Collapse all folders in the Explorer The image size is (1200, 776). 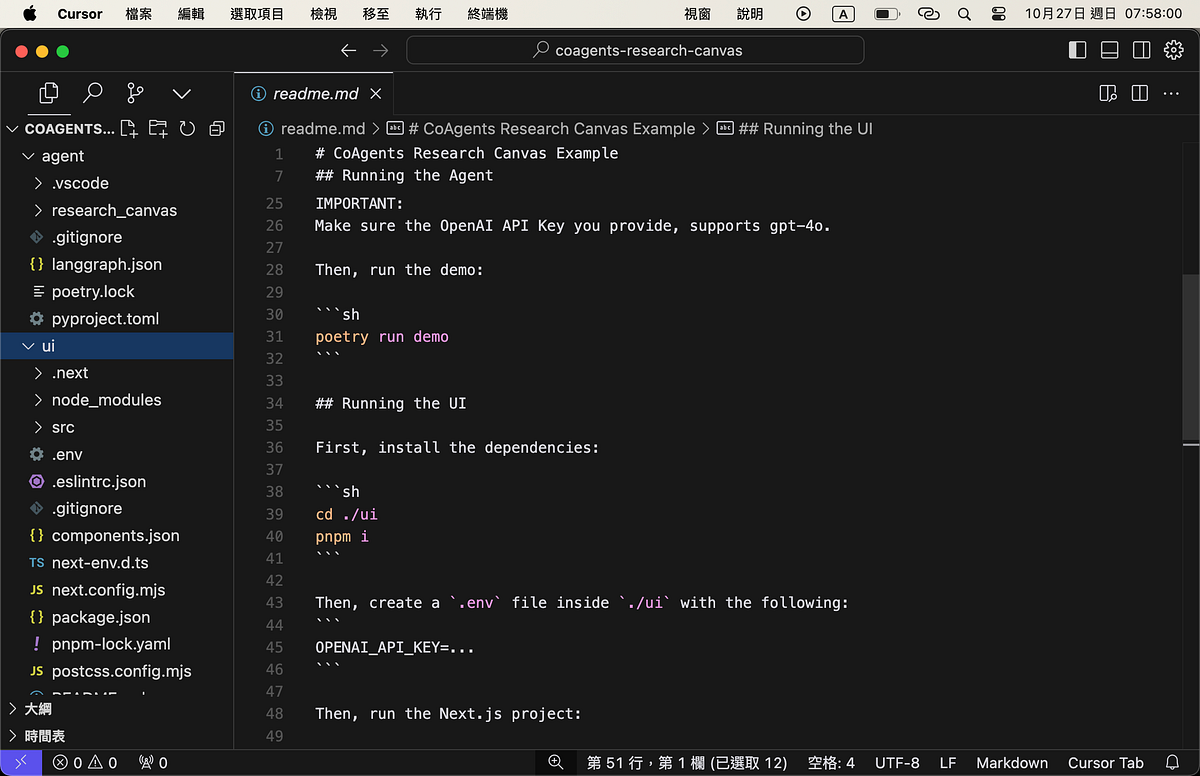[x=216, y=128]
